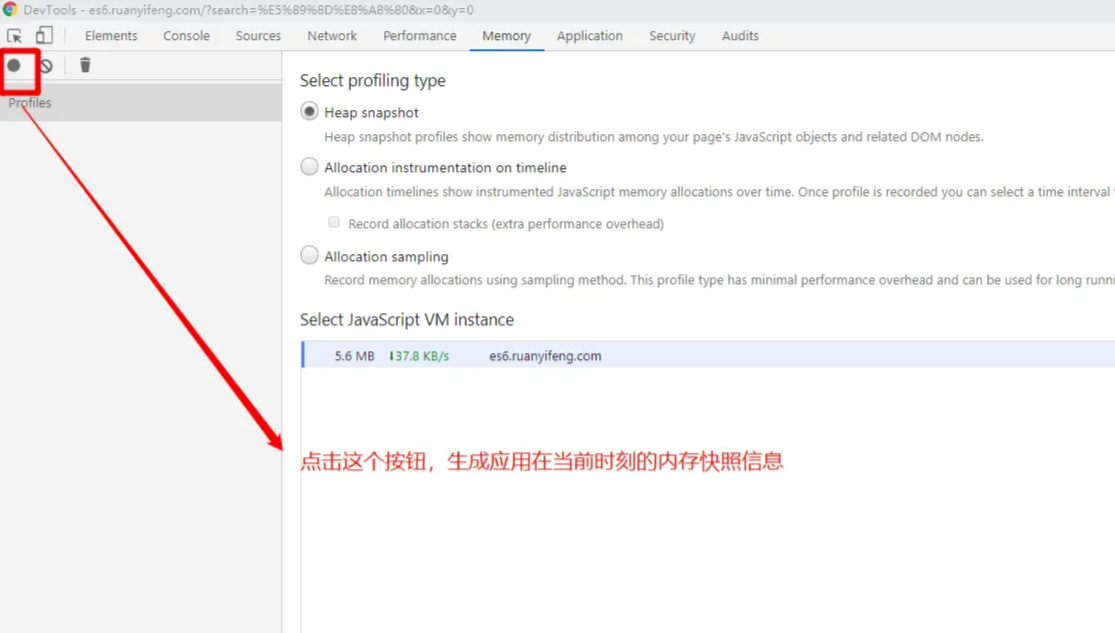Enable Record allocation stacks checkbox

(x=334, y=223)
